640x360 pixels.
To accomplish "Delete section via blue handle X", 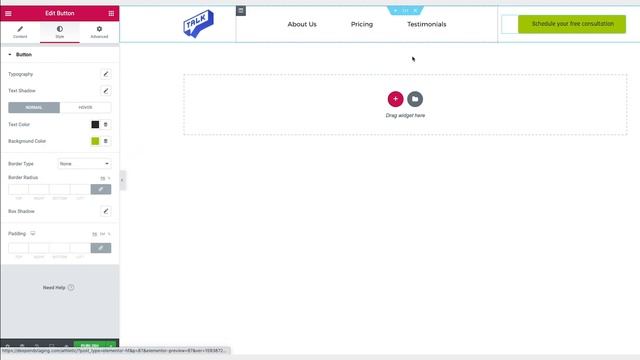I will click(416, 11).
